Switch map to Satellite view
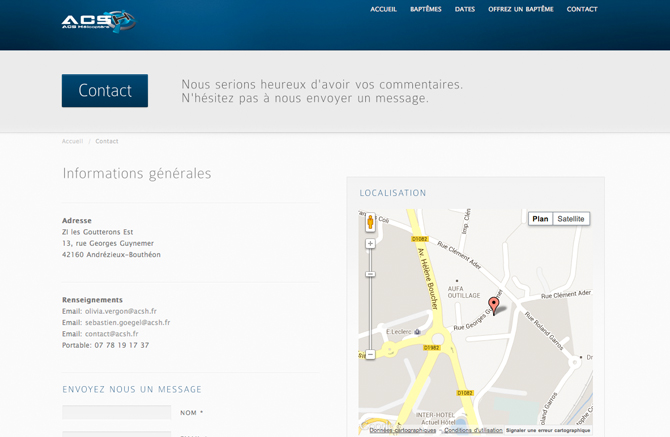 click(x=571, y=219)
